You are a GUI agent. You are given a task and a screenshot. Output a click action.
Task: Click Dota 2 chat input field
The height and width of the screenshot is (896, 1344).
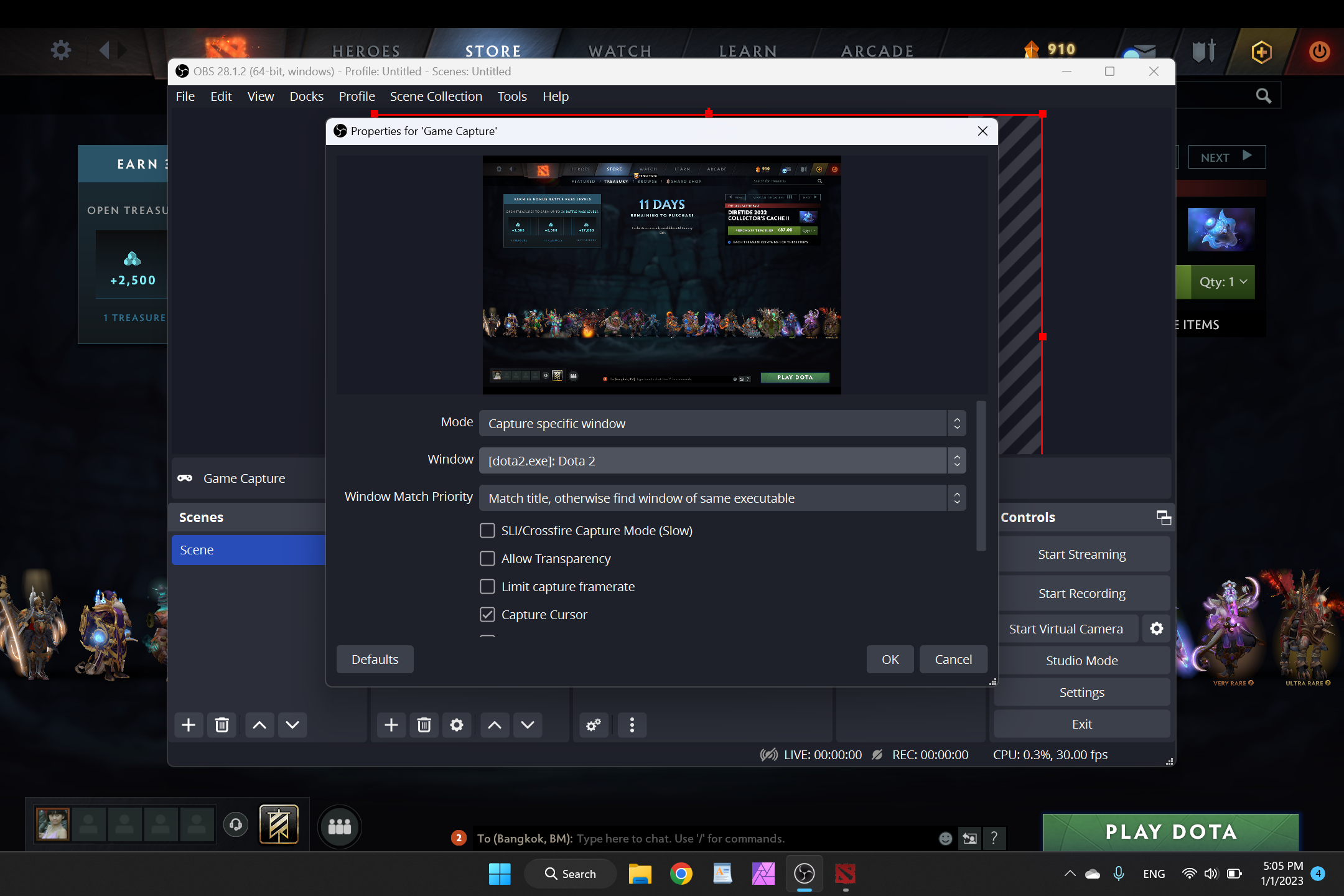(x=702, y=838)
